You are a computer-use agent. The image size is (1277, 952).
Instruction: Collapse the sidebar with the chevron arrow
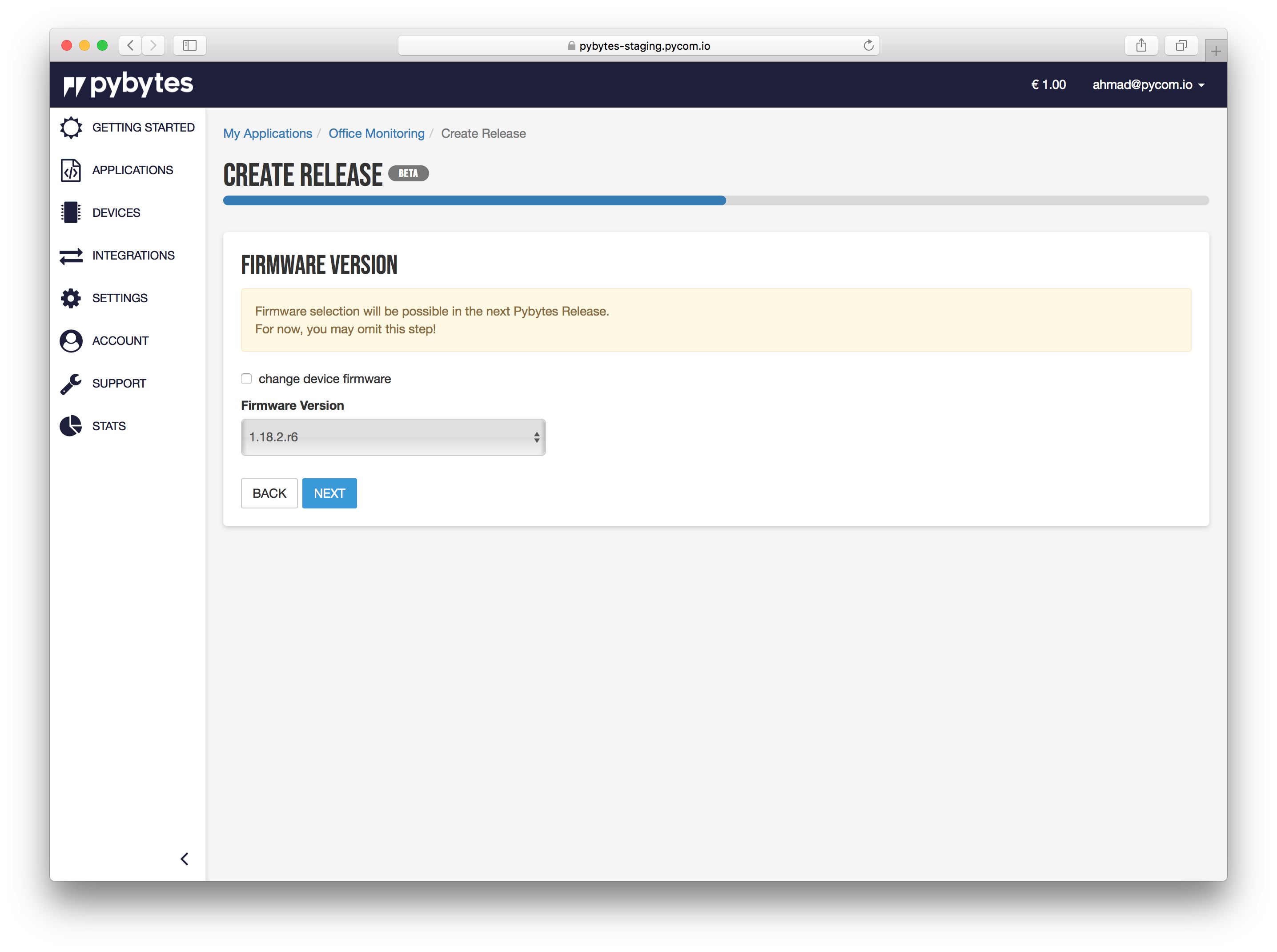pyautogui.click(x=185, y=859)
